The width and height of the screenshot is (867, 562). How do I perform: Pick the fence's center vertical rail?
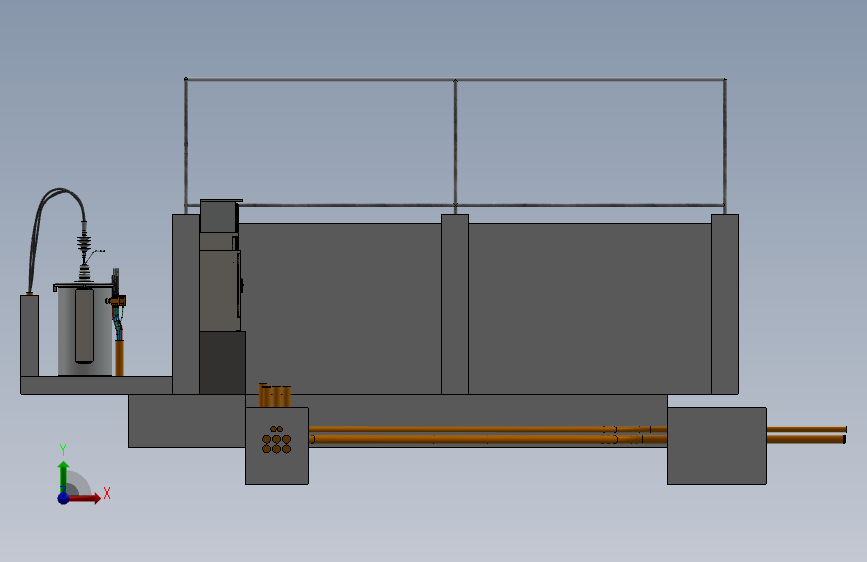(456, 147)
